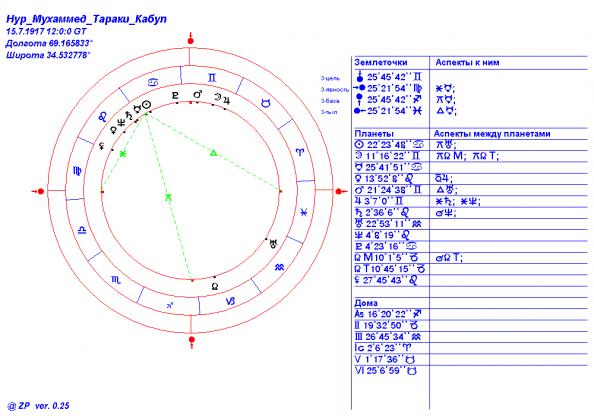
Task: Click the As 16°20'22'' house row
Action: coord(388,314)
